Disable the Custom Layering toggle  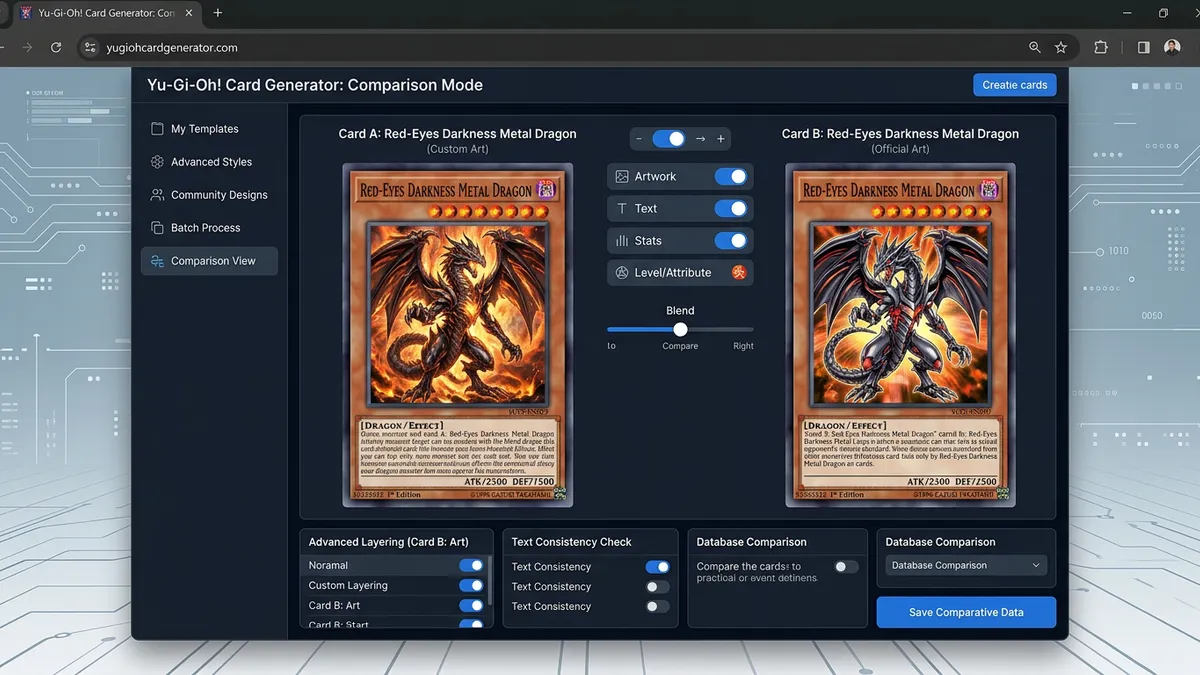click(x=470, y=585)
